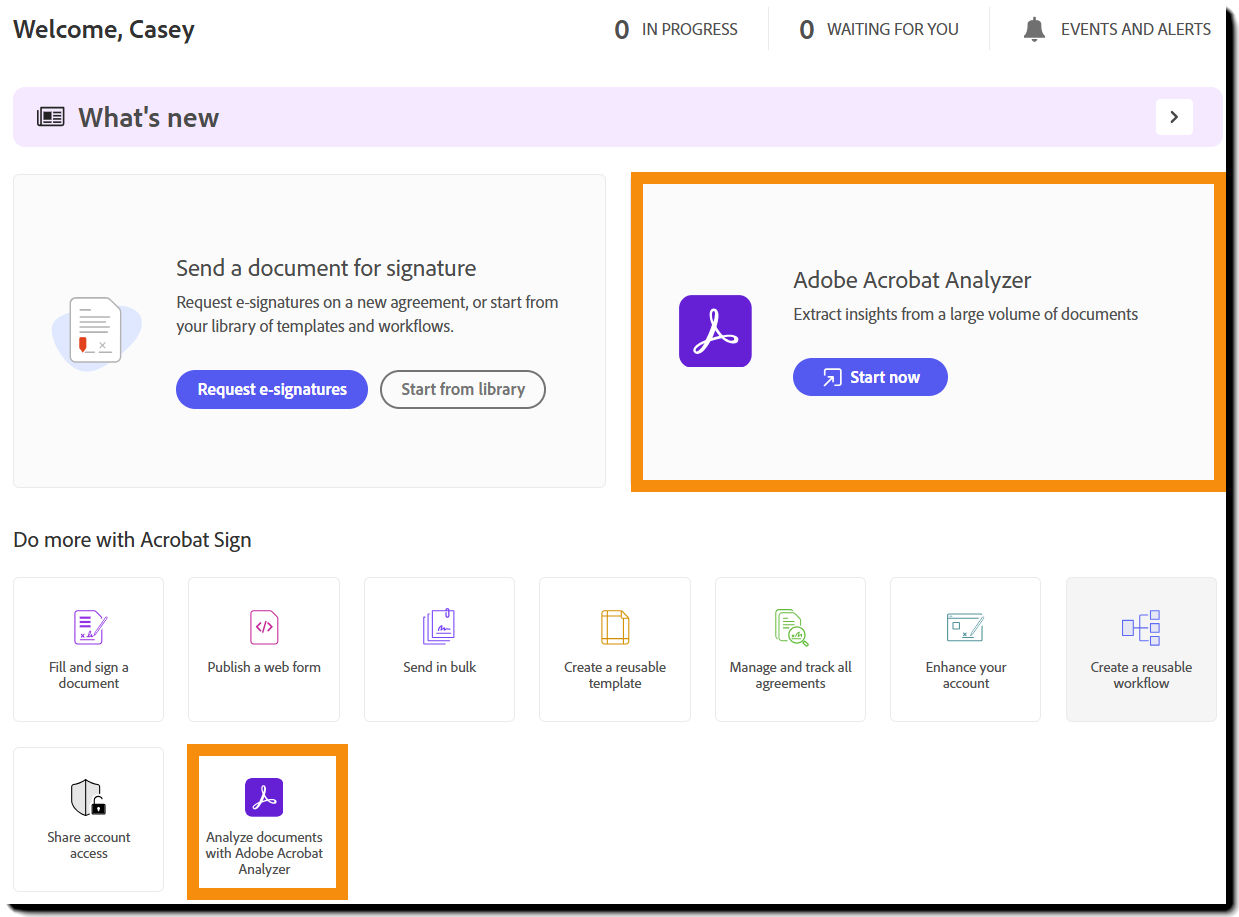
Task: Open Manage and track all agreements
Action: pos(790,627)
